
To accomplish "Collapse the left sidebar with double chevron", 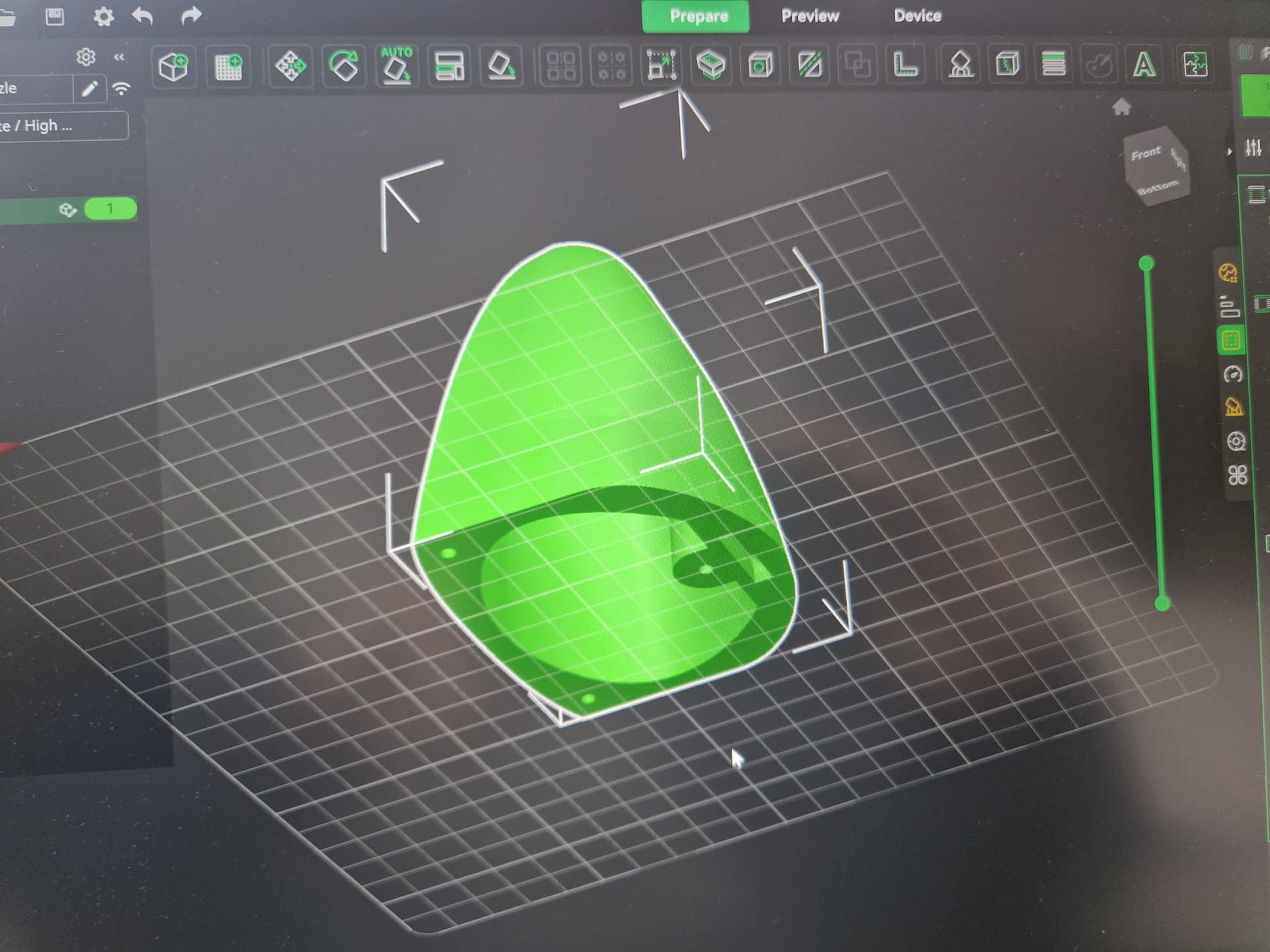I will [x=119, y=58].
